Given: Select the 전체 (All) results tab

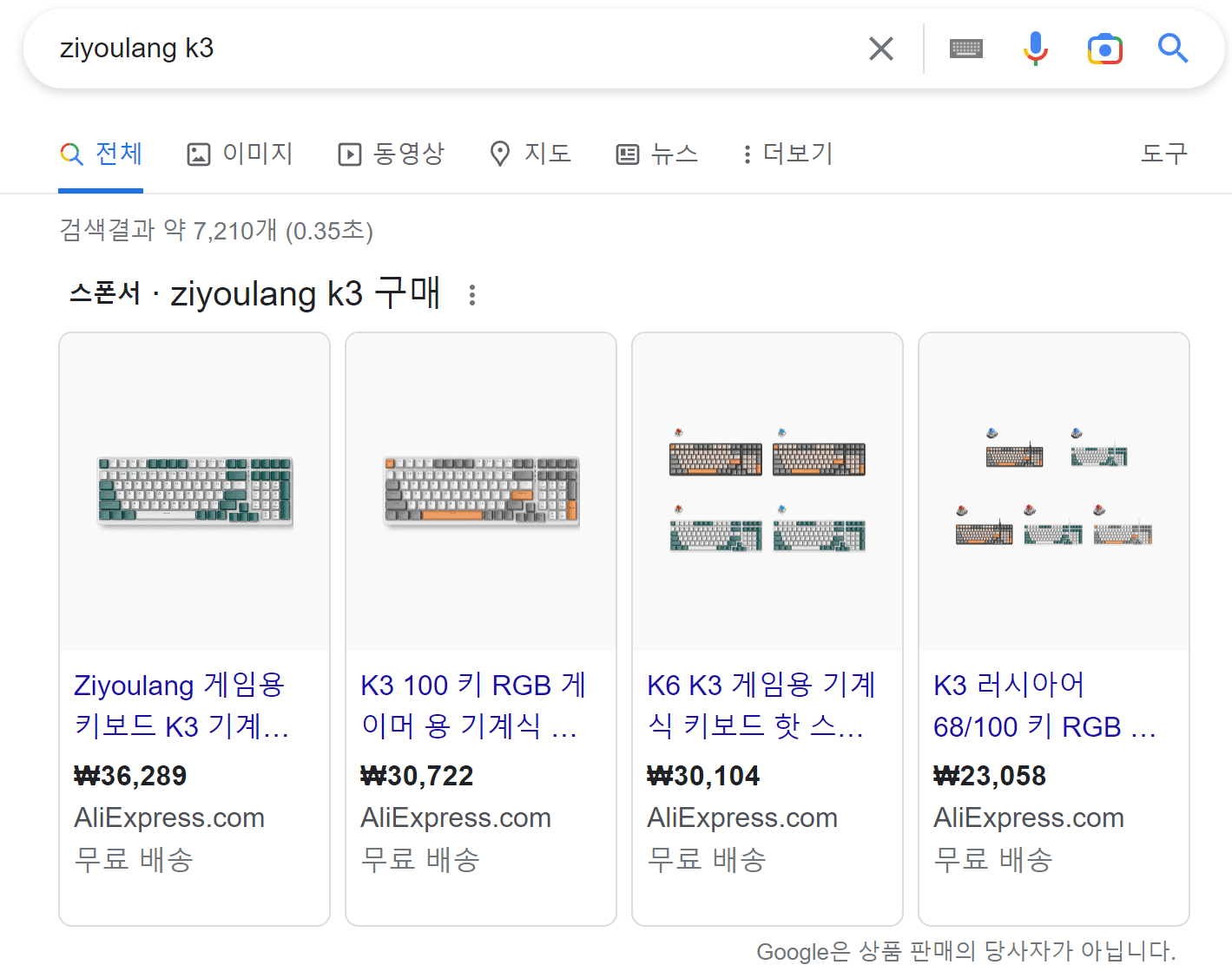Looking at the screenshot, I should click(101, 154).
